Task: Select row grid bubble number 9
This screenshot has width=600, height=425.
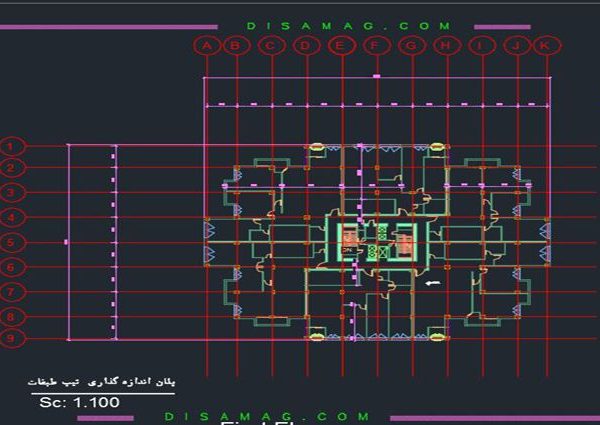Action: point(11,340)
